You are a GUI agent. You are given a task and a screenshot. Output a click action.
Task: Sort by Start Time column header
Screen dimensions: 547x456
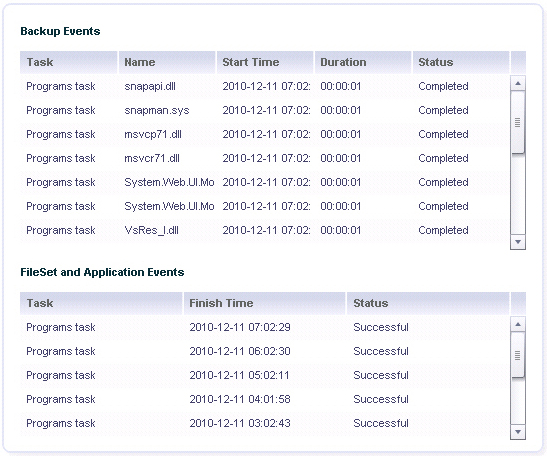tap(265, 62)
